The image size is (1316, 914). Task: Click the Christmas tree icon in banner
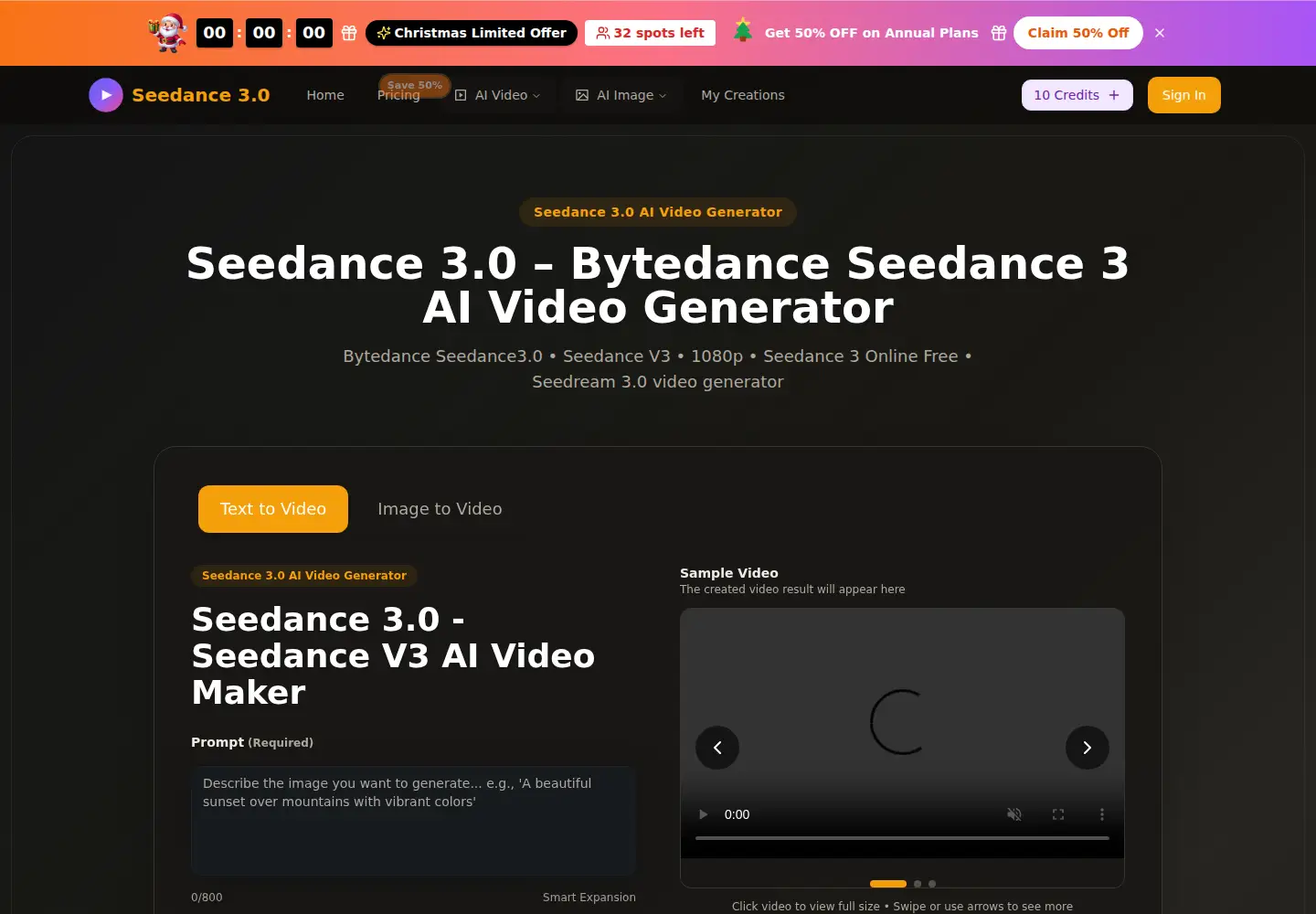click(743, 31)
